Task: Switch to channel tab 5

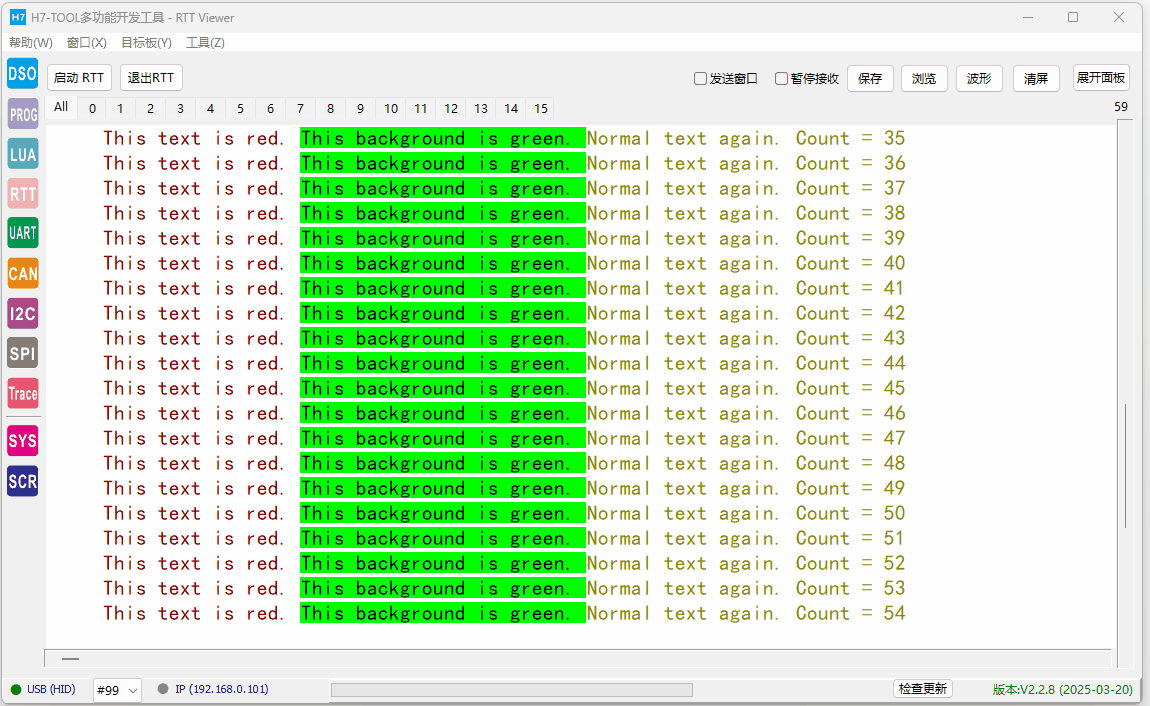Action: (241, 109)
